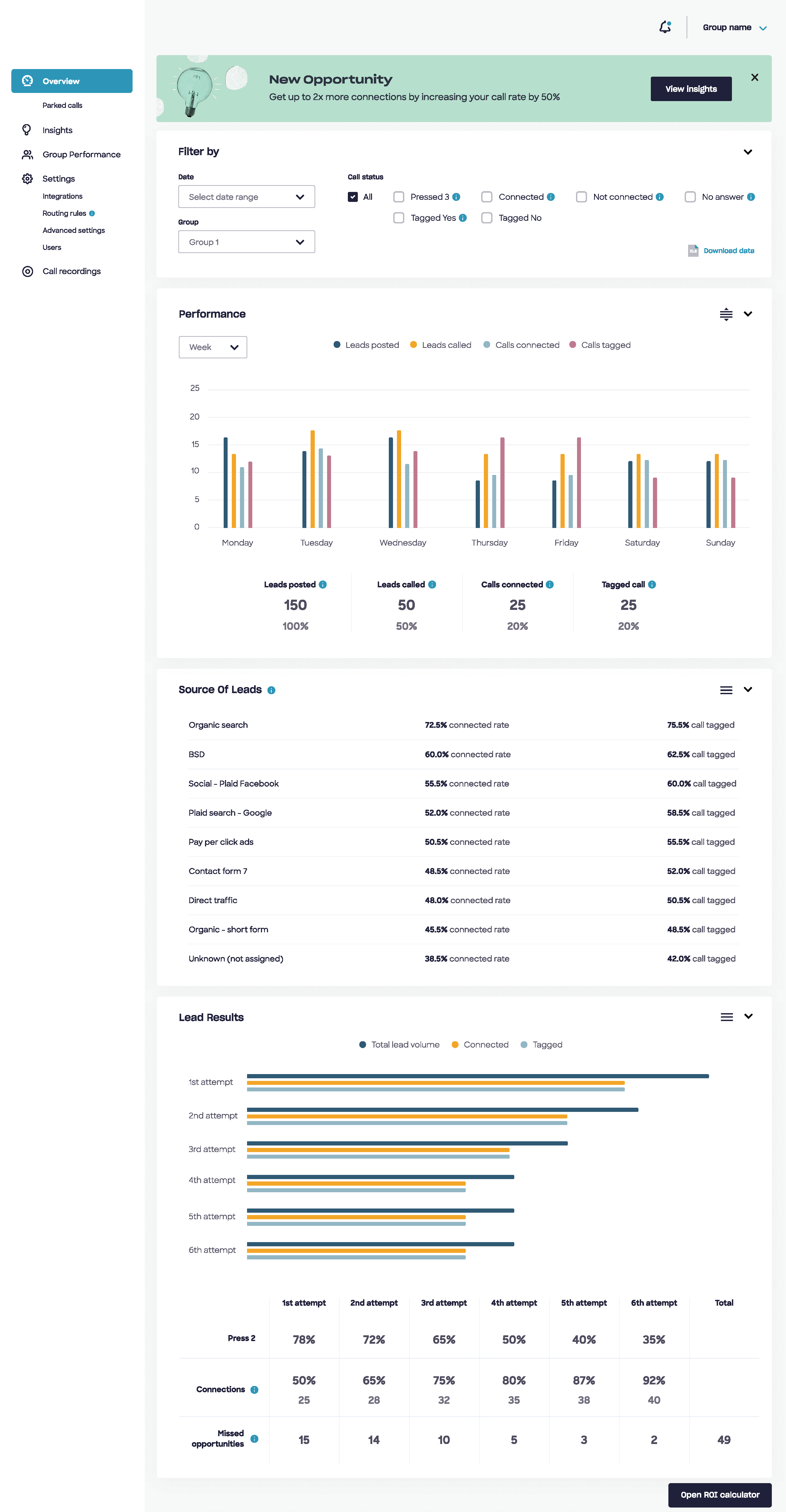The width and height of the screenshot is (786, 1512).
Task: Check the Tagged Yes filter
Action: (x=399, y=218)
